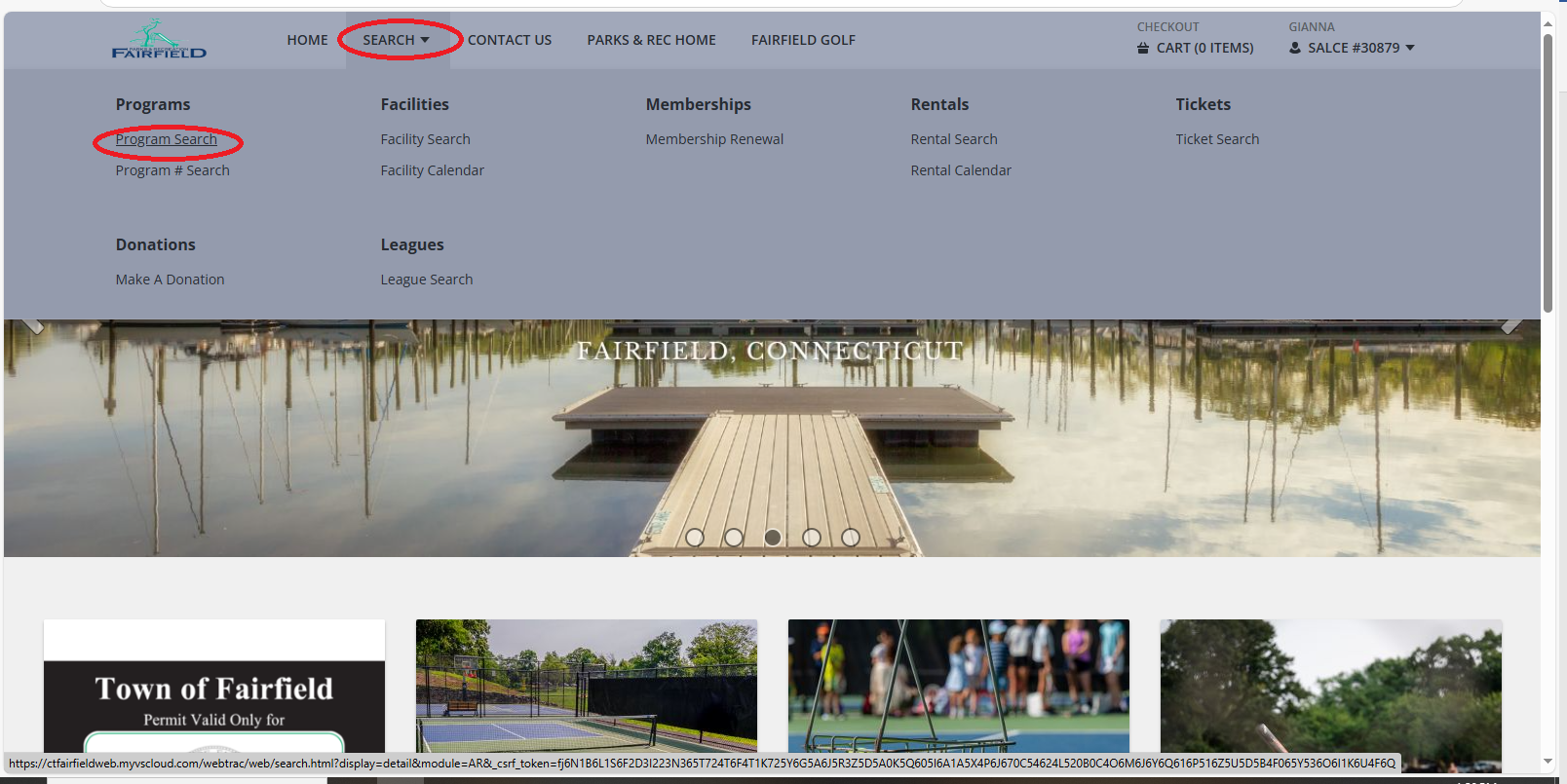Click the scrollbar down arrow

[x=1548, y=762]
